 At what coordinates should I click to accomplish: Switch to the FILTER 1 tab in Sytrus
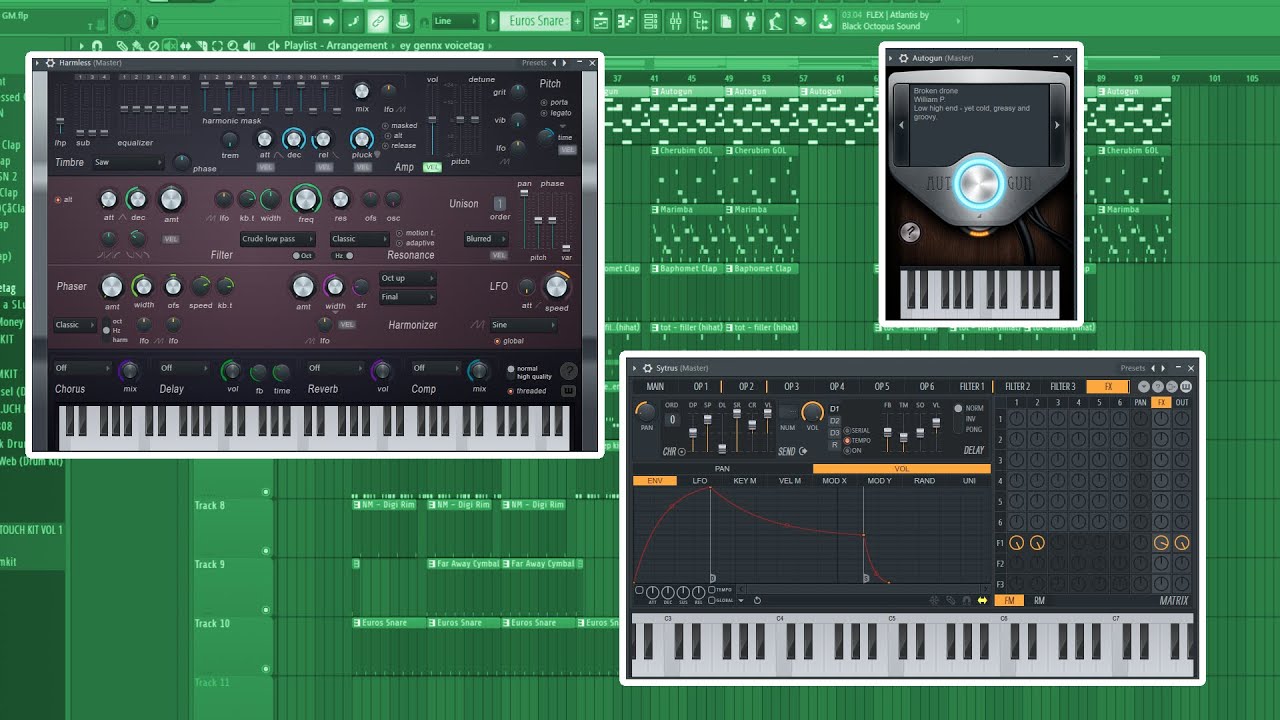point(972,386)
